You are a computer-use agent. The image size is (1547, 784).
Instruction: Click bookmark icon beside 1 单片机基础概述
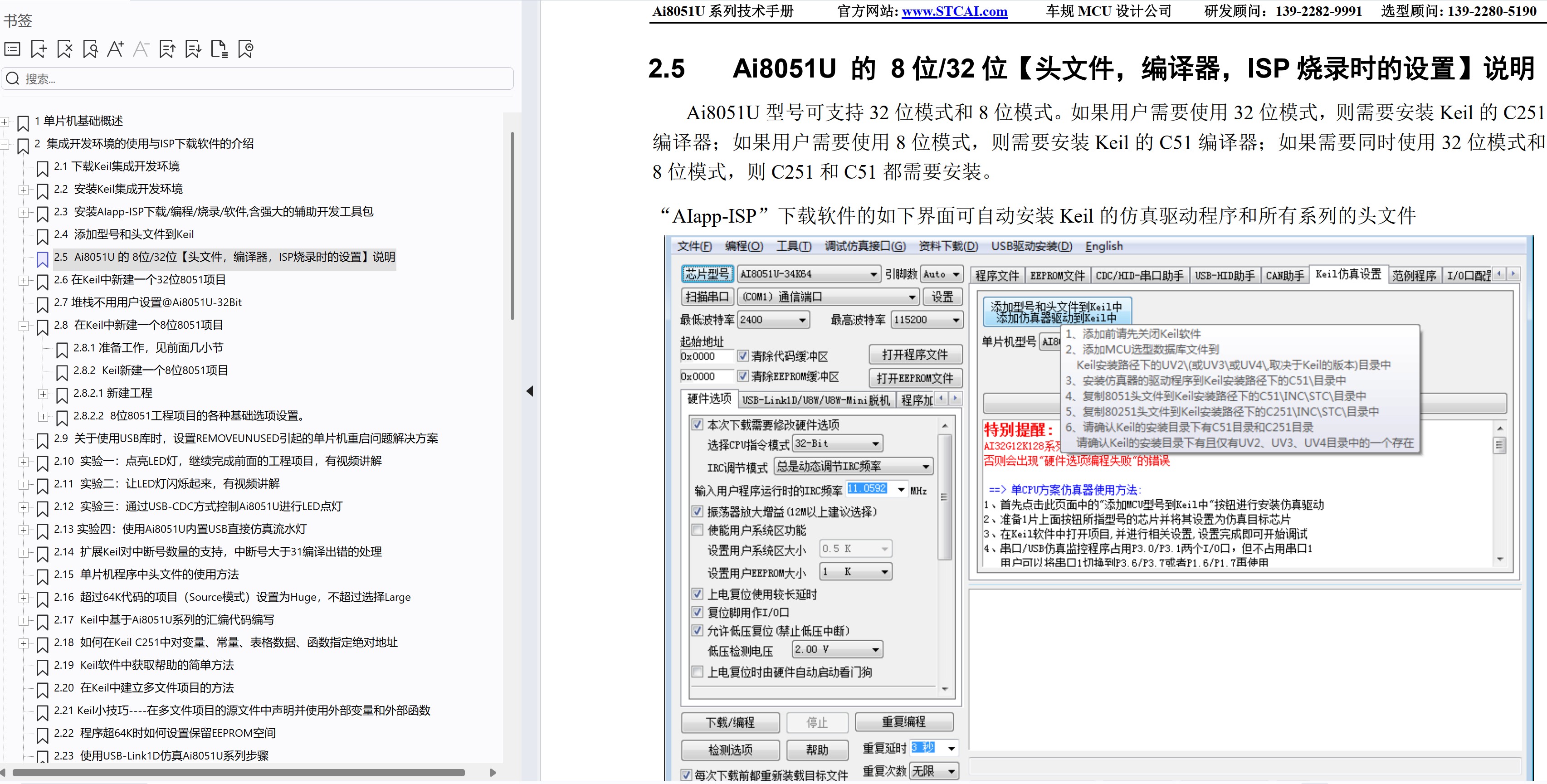tap(23, 123)
